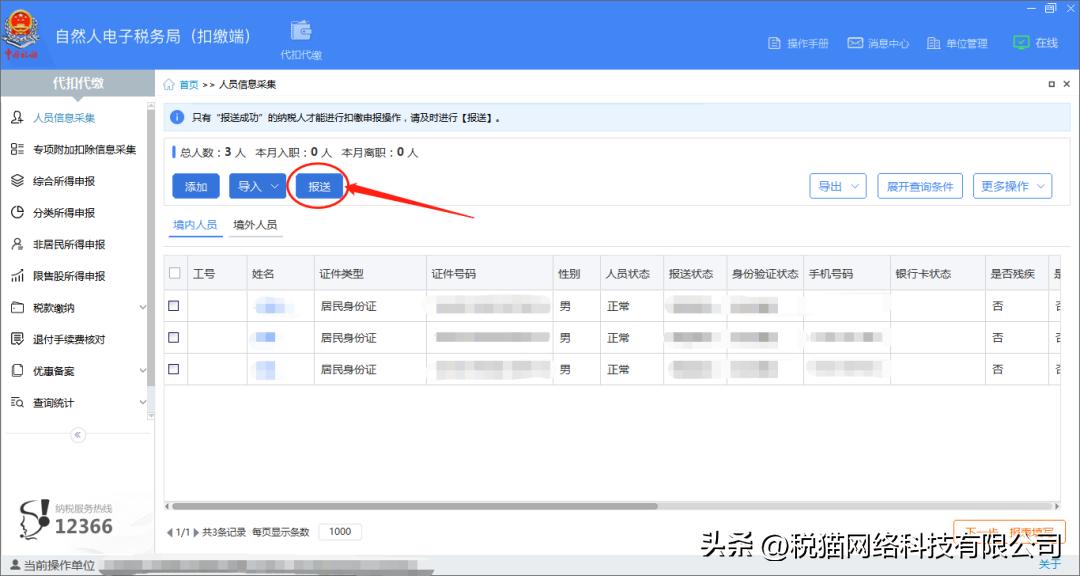
Task: Open the 更多操作 dropdown menu
Action: pyautogui.click(x=1012, y=186)
